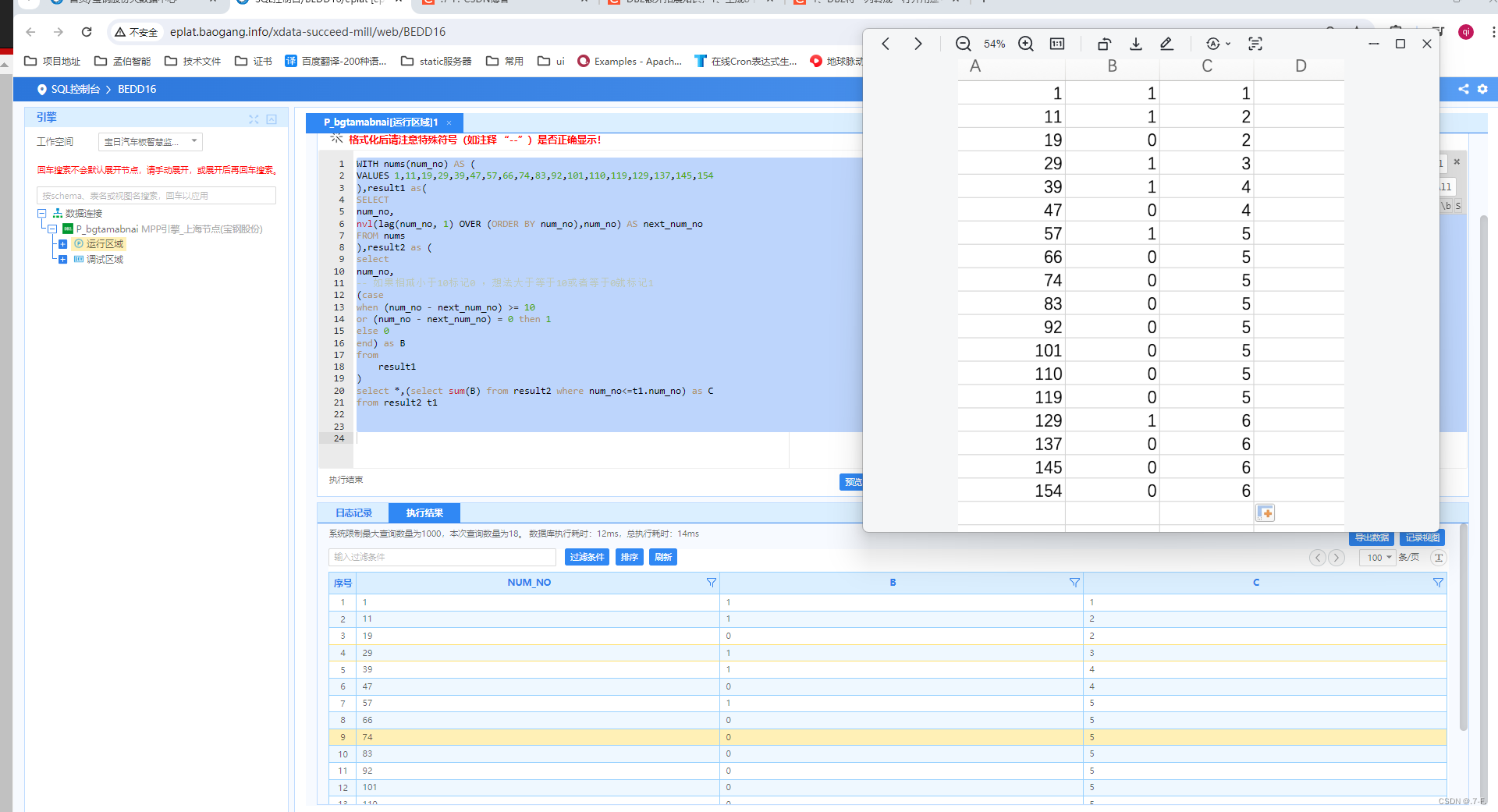Focus the 输入过滤条件 filter input
Viewport: 1498px width, 812px height.
pos(442,557)
